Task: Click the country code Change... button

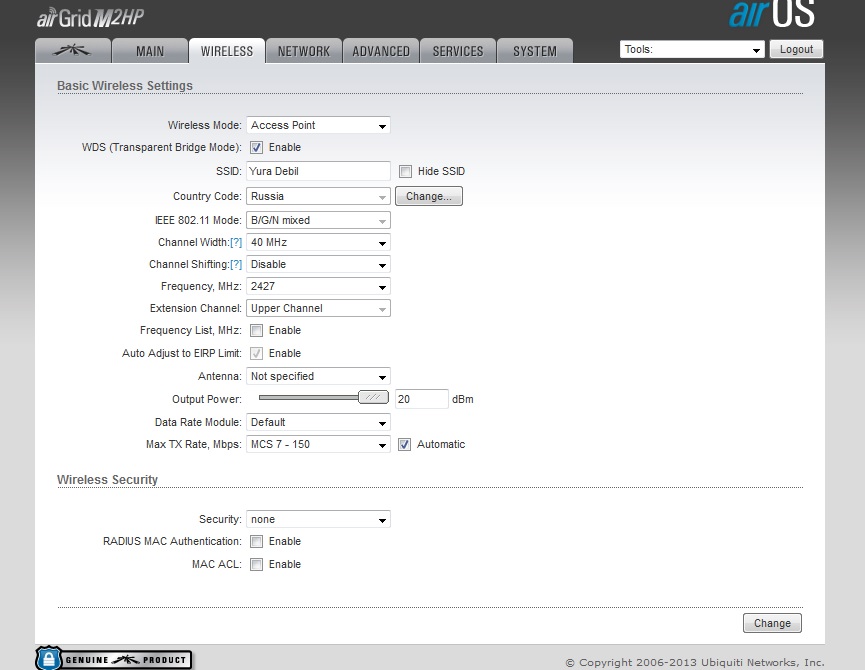Action: point(429,196)
